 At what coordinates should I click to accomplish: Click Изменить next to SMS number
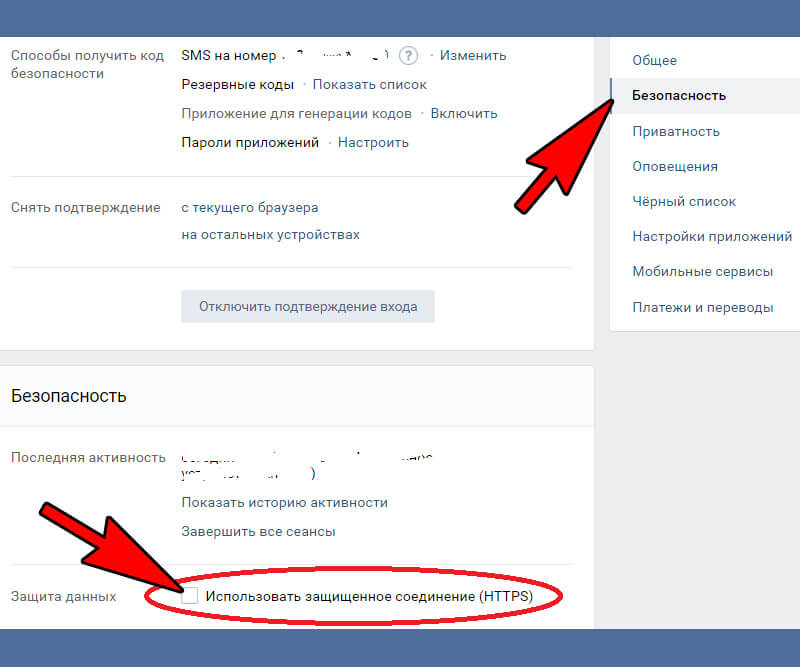pyautogui.click(x=473, y=55)
